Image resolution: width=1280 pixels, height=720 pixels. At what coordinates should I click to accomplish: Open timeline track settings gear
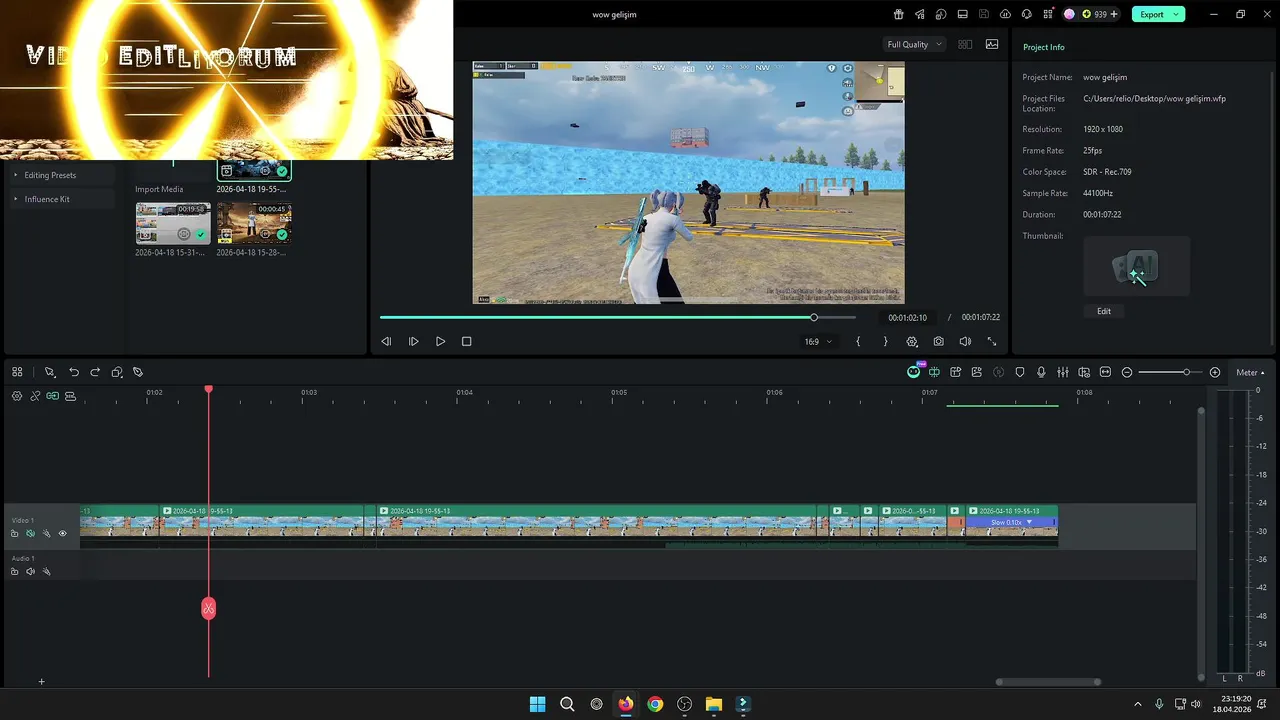[17, 396]
